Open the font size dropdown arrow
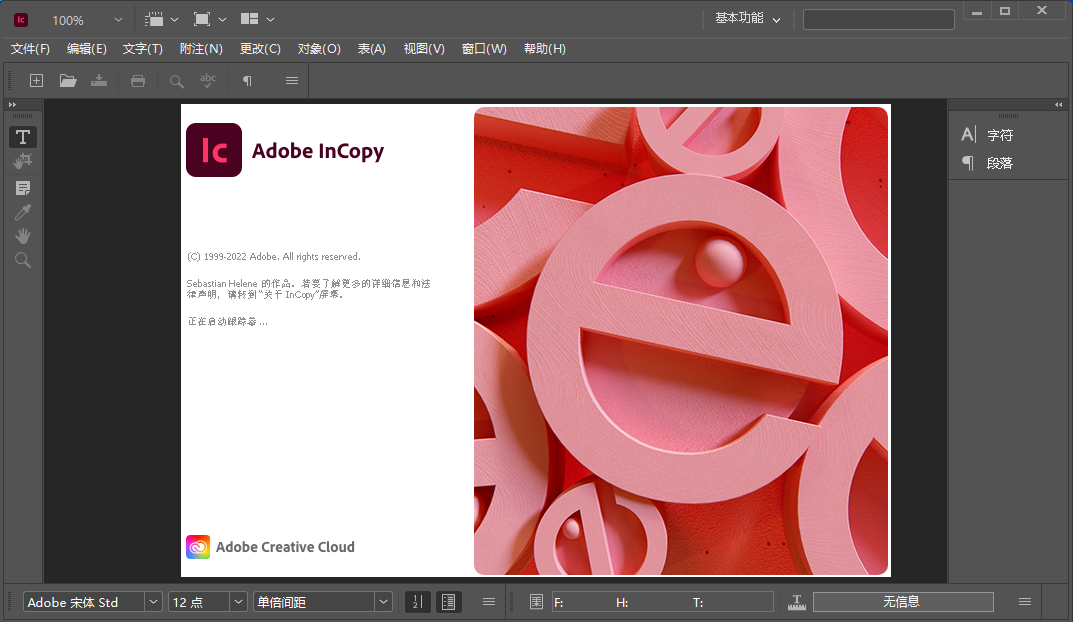 pyautogui.click(x=238, y=602)
